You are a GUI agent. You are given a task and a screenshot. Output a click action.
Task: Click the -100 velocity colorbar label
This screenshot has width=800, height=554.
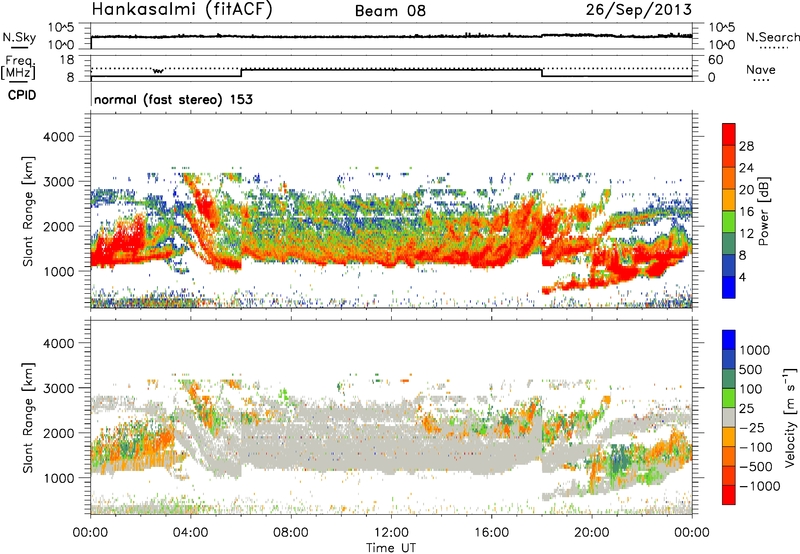755,447
